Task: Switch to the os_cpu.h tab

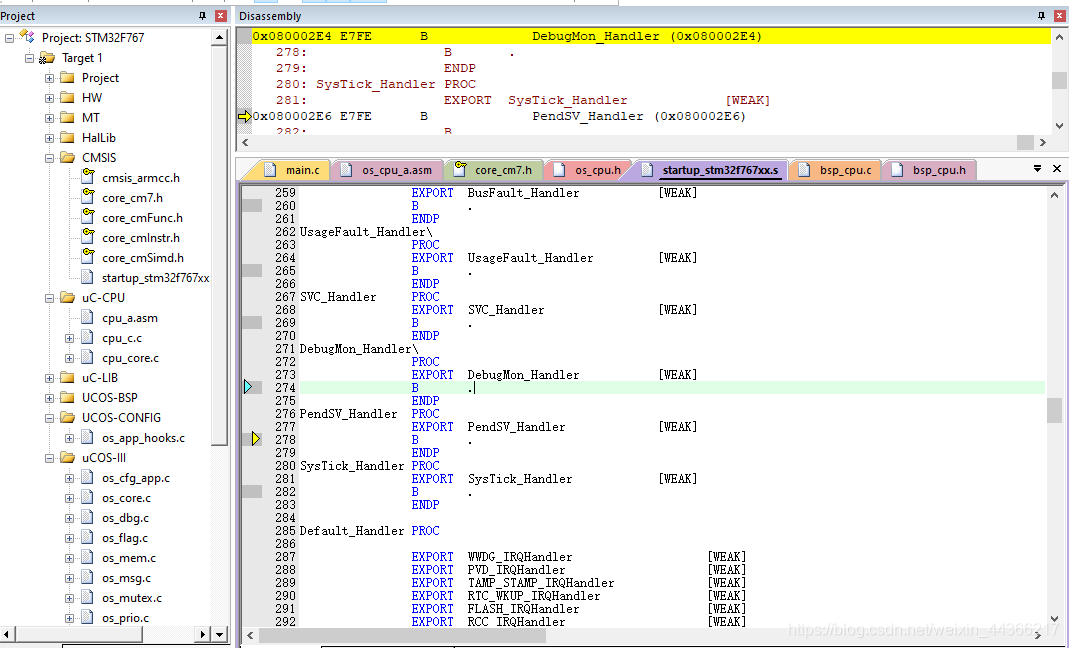Action: pyautogui.click(x=589, y=170)
